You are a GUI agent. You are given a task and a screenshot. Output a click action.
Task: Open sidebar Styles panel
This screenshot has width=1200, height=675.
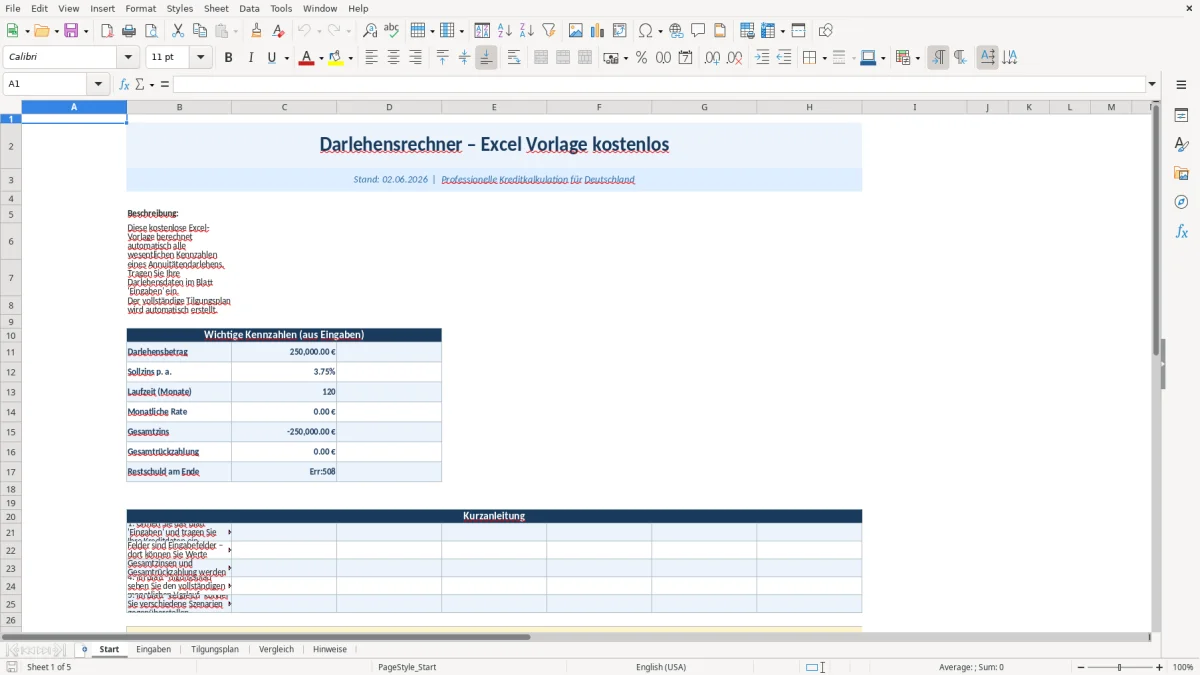tap(1181, 145)
